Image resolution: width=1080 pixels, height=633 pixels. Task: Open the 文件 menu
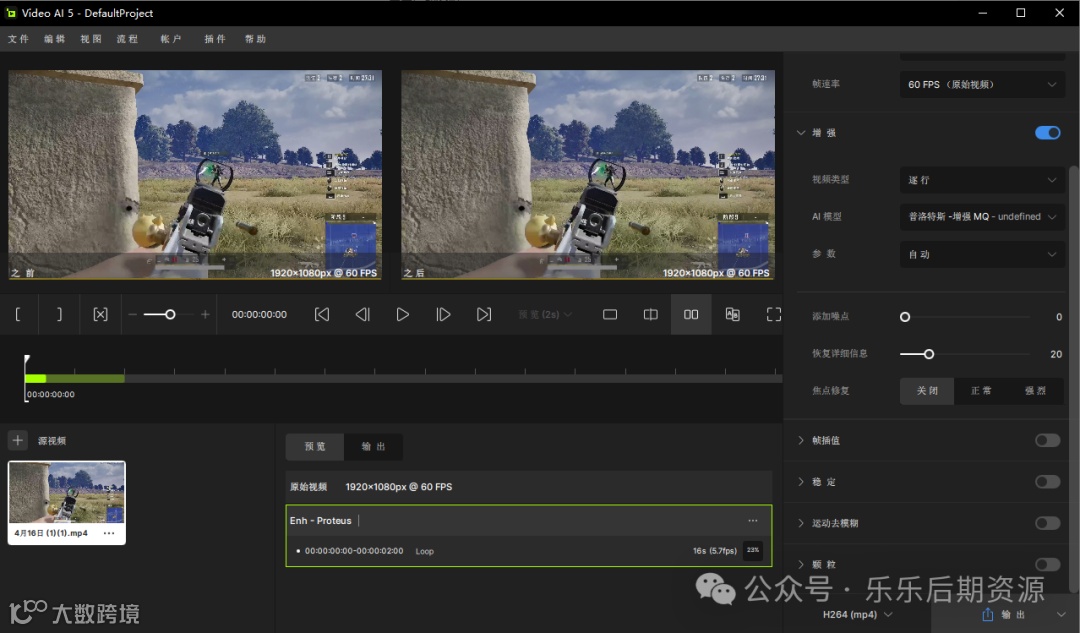click(x=19, y=39)
